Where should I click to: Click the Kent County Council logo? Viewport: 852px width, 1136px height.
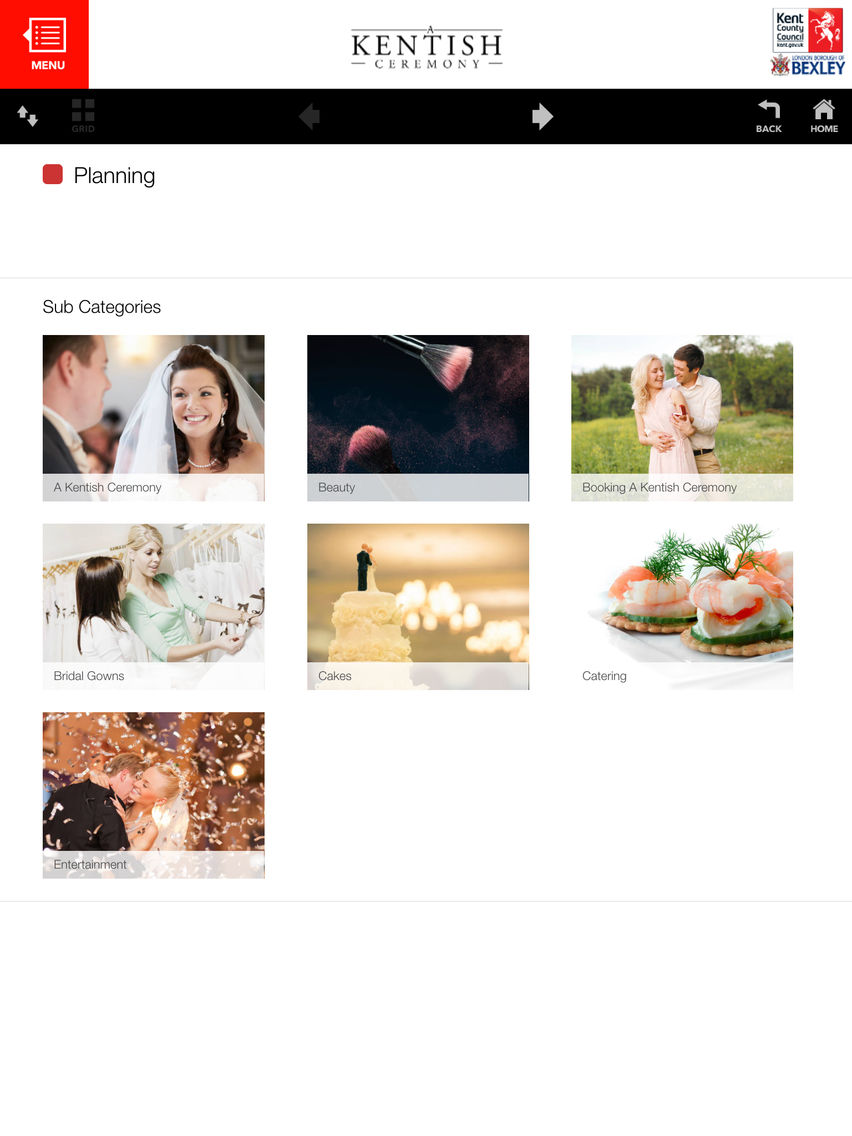[x=808, y=30]
